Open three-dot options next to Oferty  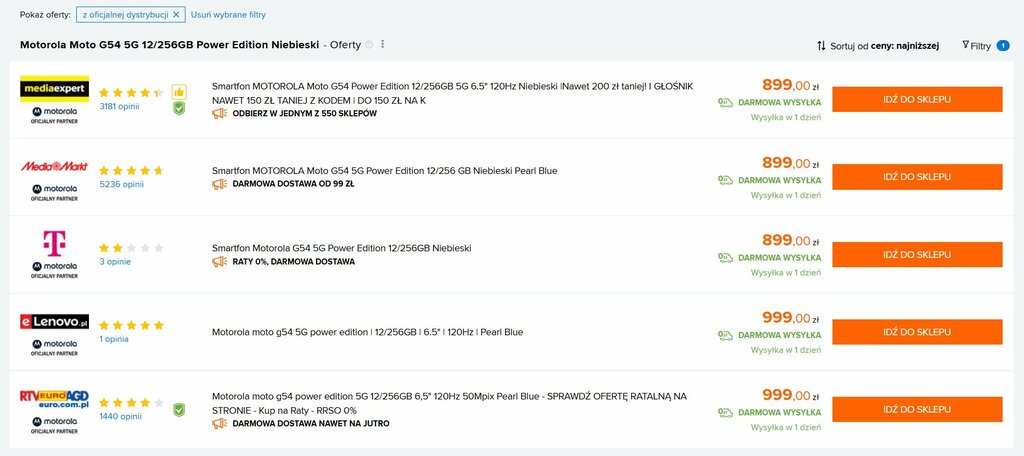click(383, 44)
